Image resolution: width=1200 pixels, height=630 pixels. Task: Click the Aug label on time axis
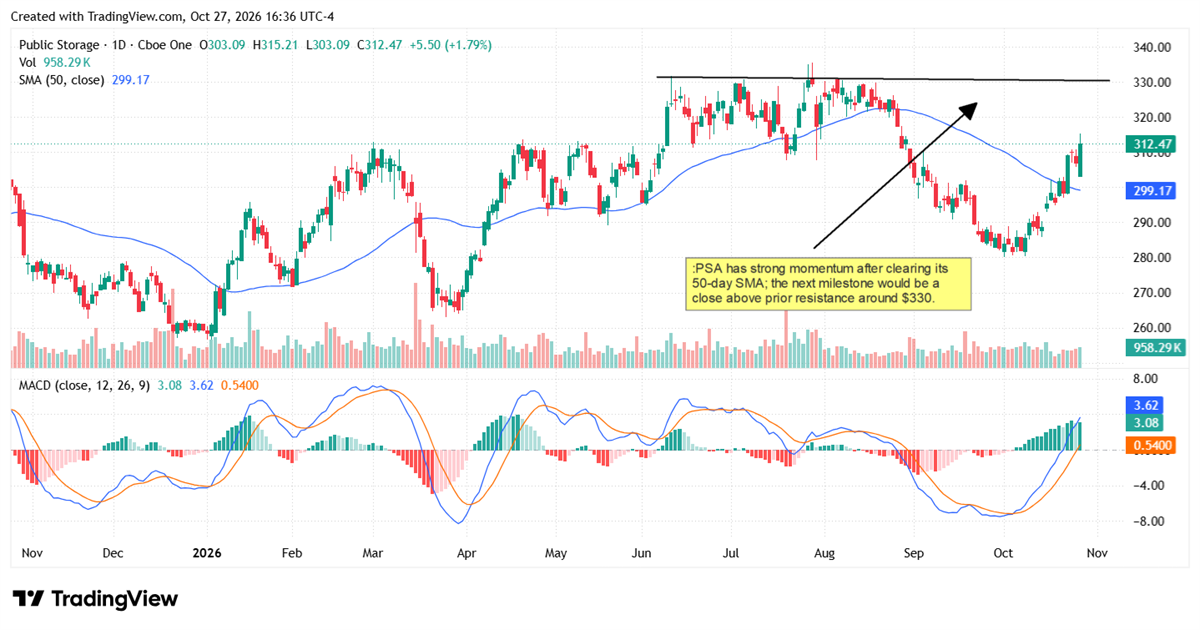pos(824,552)
